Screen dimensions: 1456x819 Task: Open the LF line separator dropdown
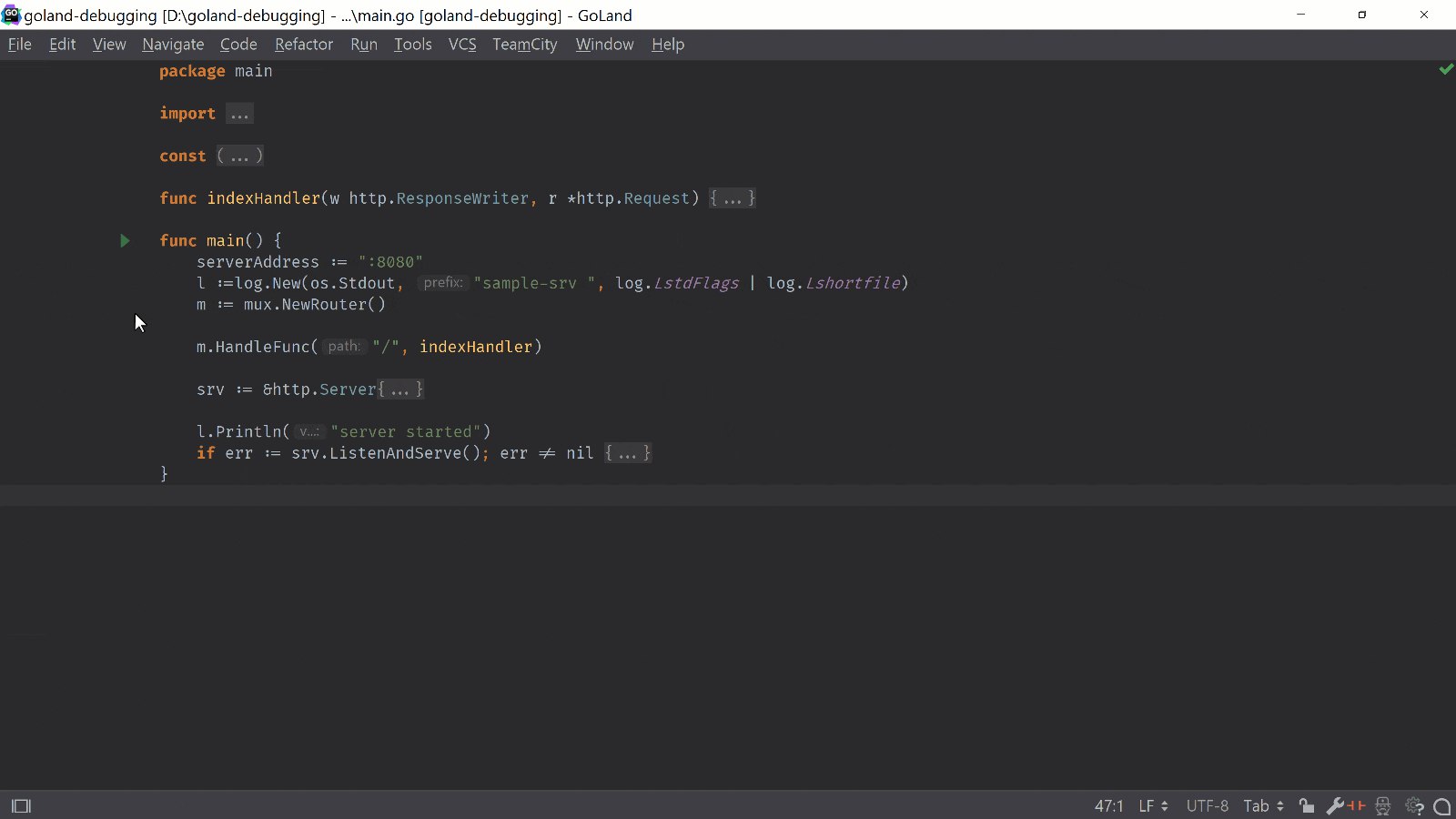tap(1153, 806)
